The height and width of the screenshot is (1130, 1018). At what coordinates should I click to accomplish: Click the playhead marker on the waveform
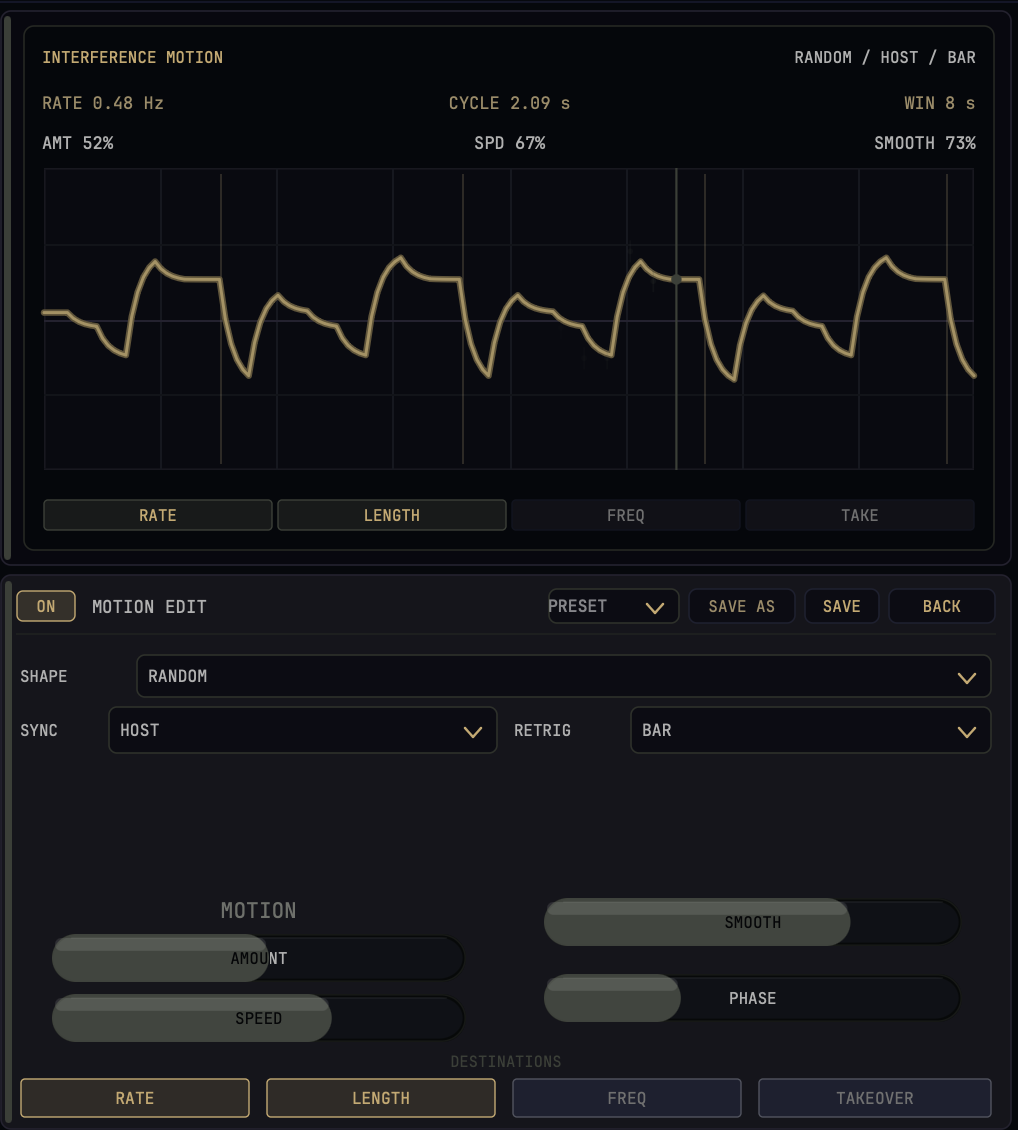pos(676,280)
